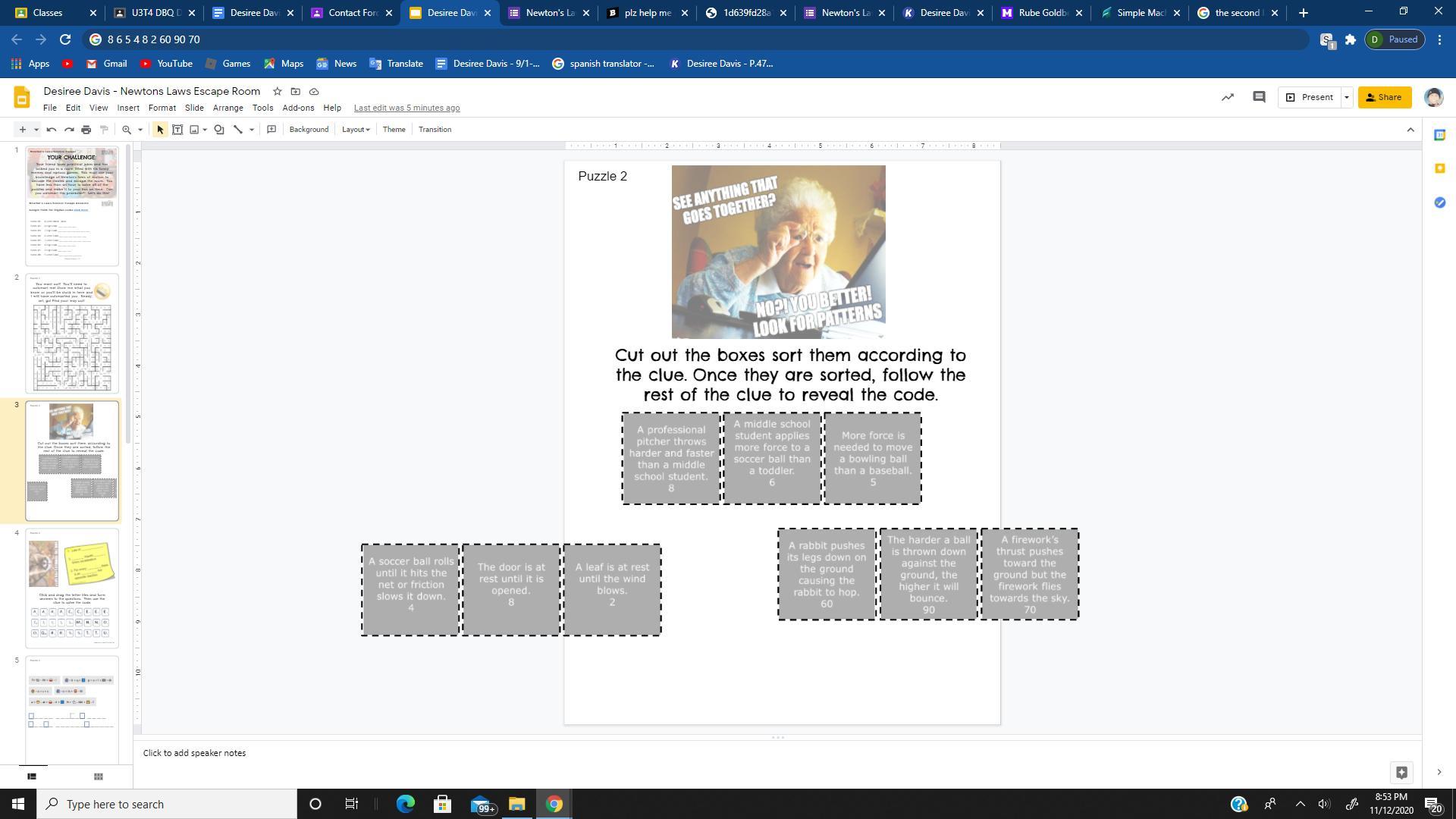Click the undo arrow
Image resolution: width=1456 pixels, height=819 pixels.
[x=52, y=130]
